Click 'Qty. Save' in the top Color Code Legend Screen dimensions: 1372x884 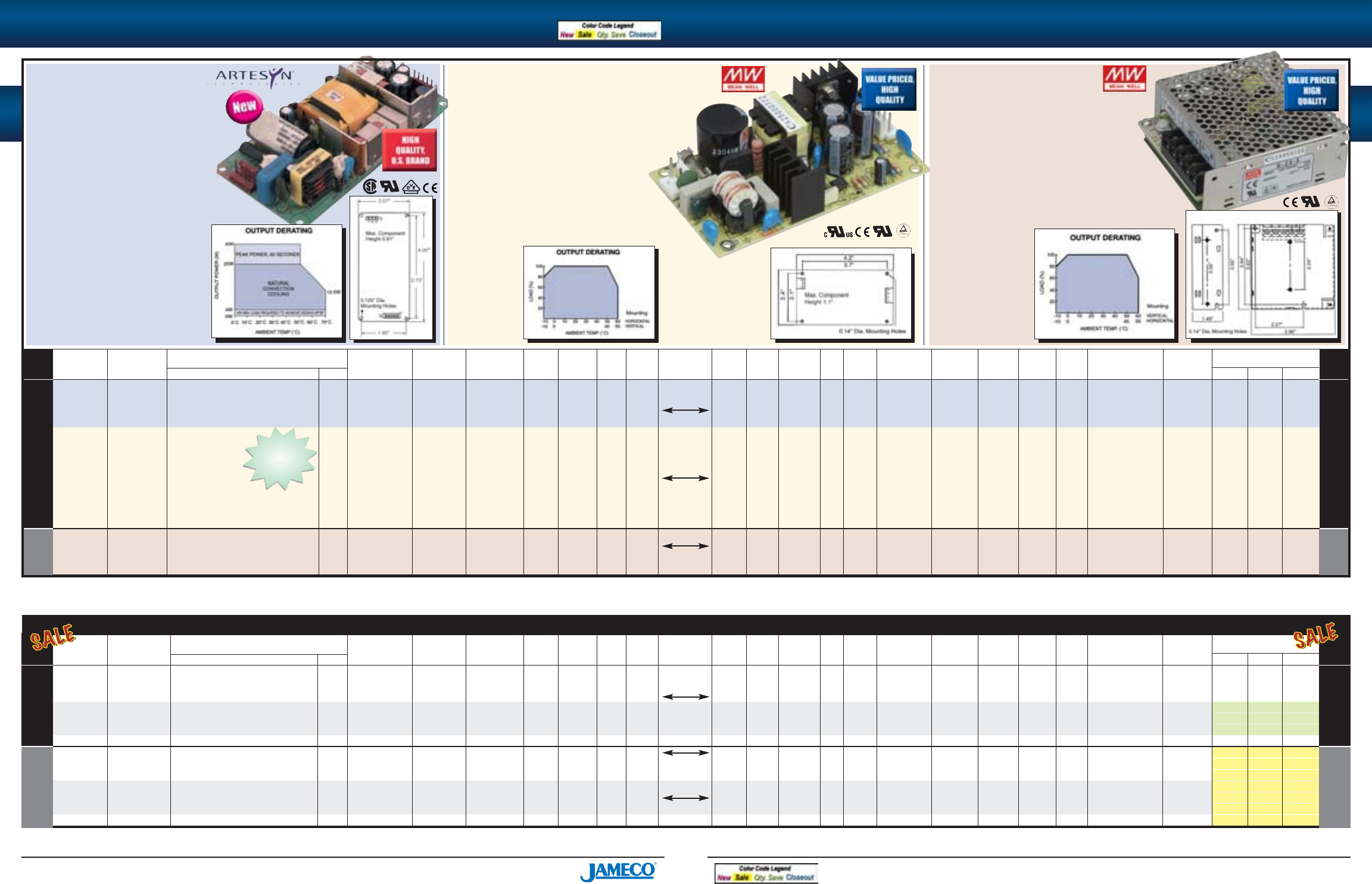(611, 35)
